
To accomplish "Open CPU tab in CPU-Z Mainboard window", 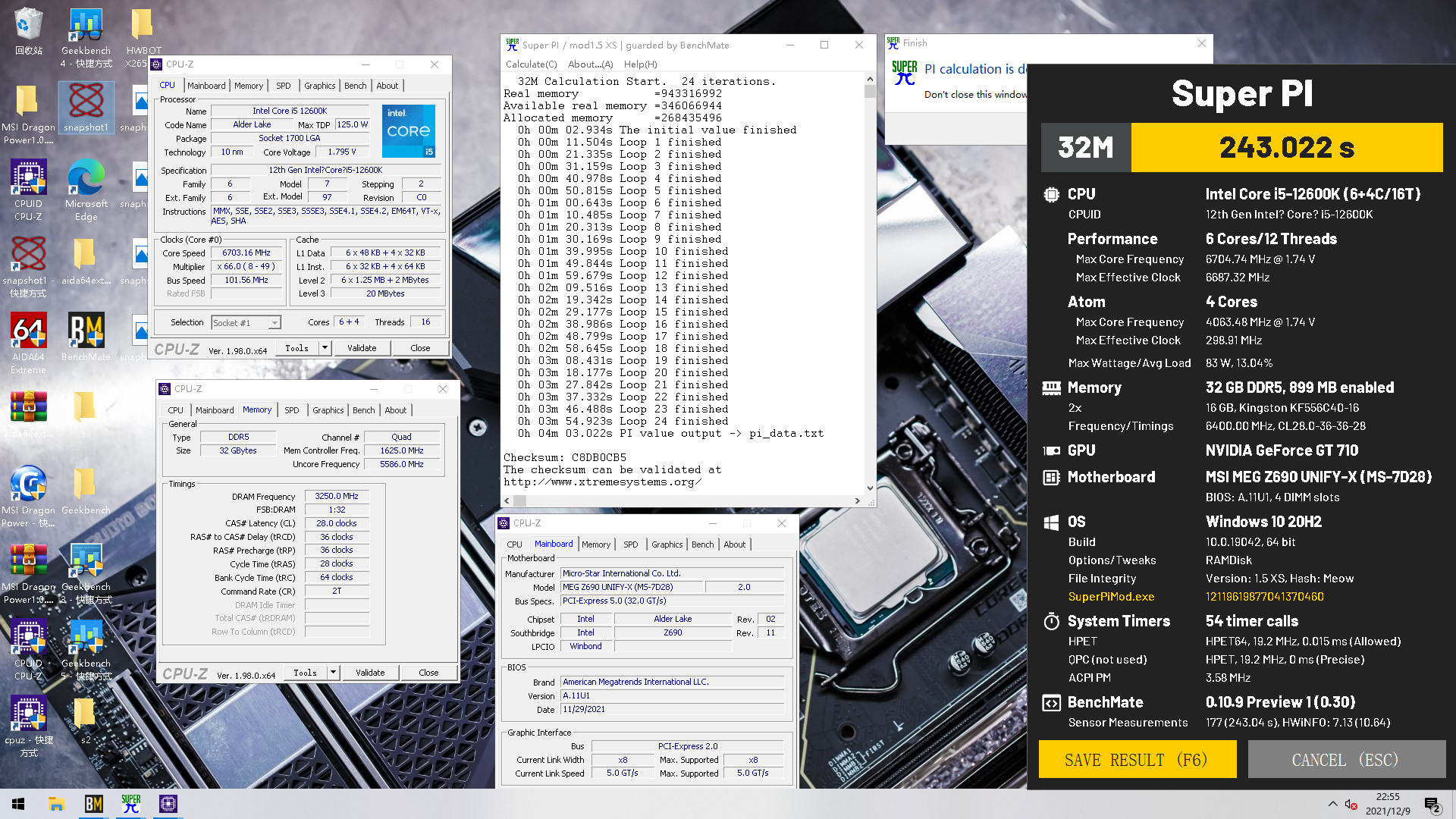I will (514, 544).
